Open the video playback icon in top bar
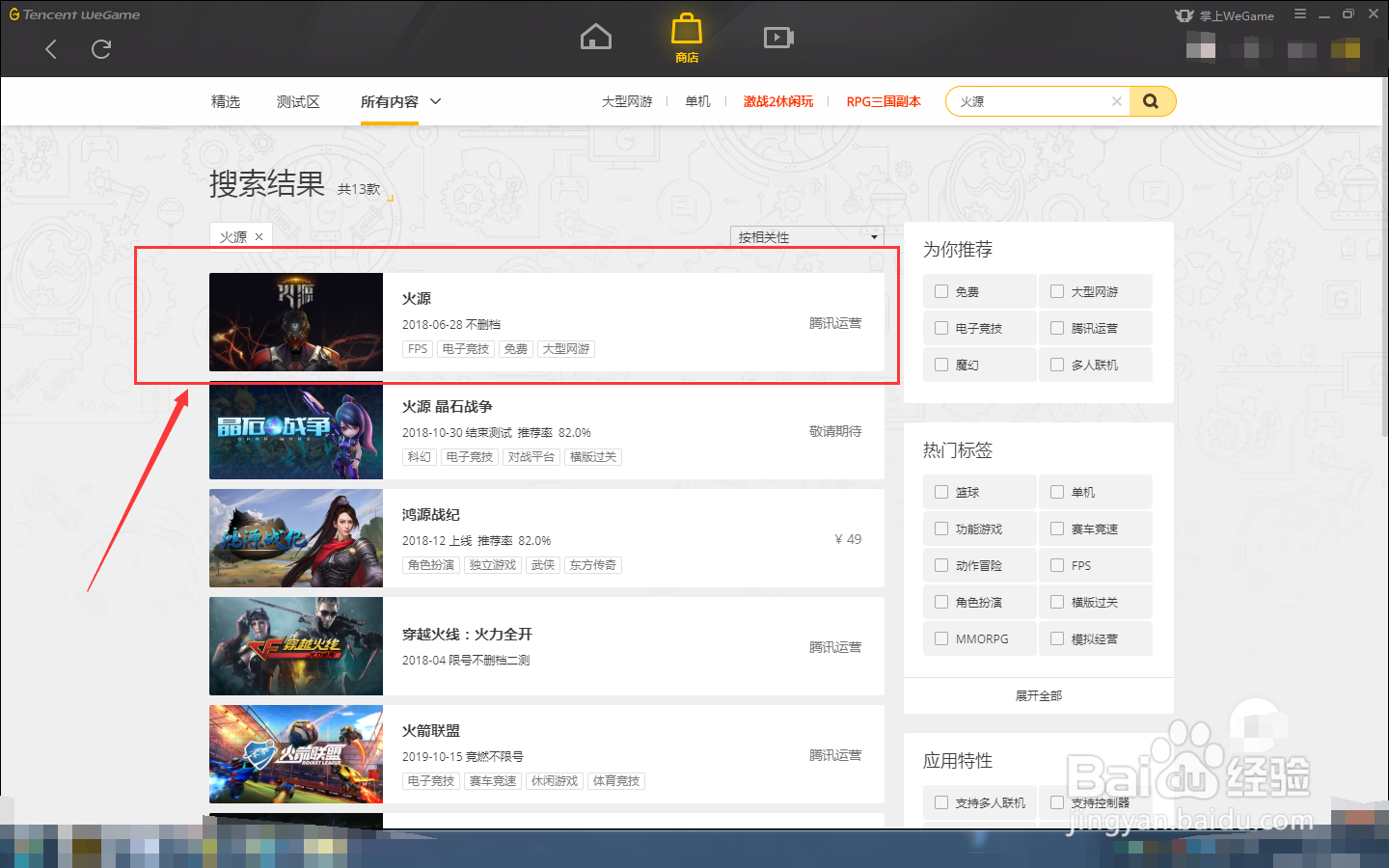Viewport: 1389px width, 868px height. [x=778, y=38]
